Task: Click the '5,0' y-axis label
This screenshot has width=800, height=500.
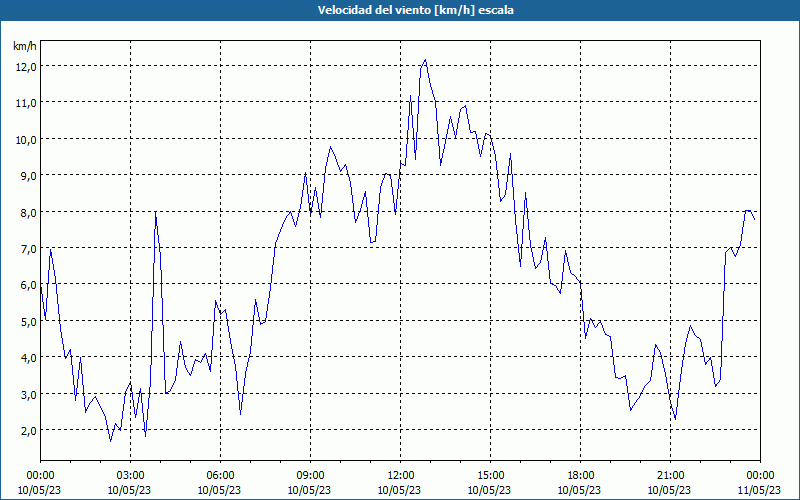Action: 29,321
